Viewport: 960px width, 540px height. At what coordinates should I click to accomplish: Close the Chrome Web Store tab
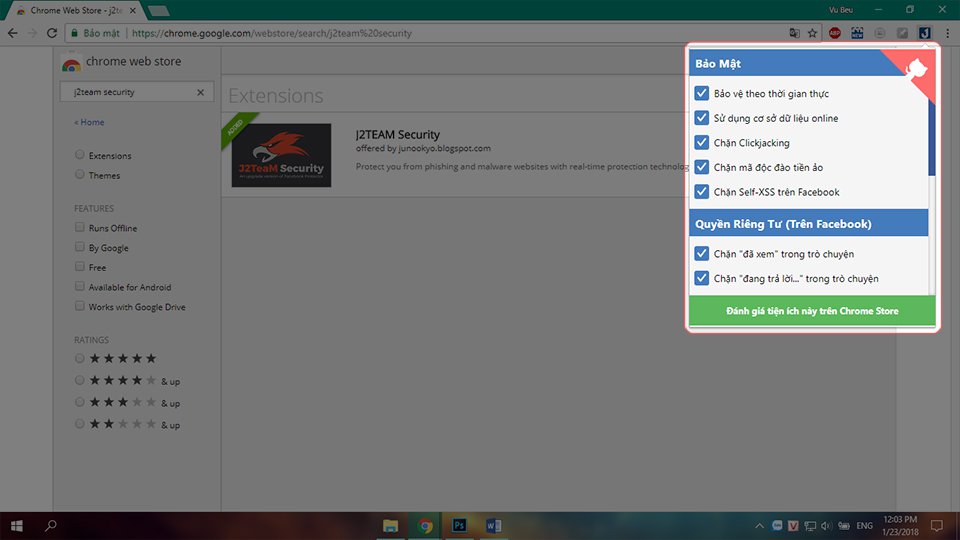[x=133, y=10]
